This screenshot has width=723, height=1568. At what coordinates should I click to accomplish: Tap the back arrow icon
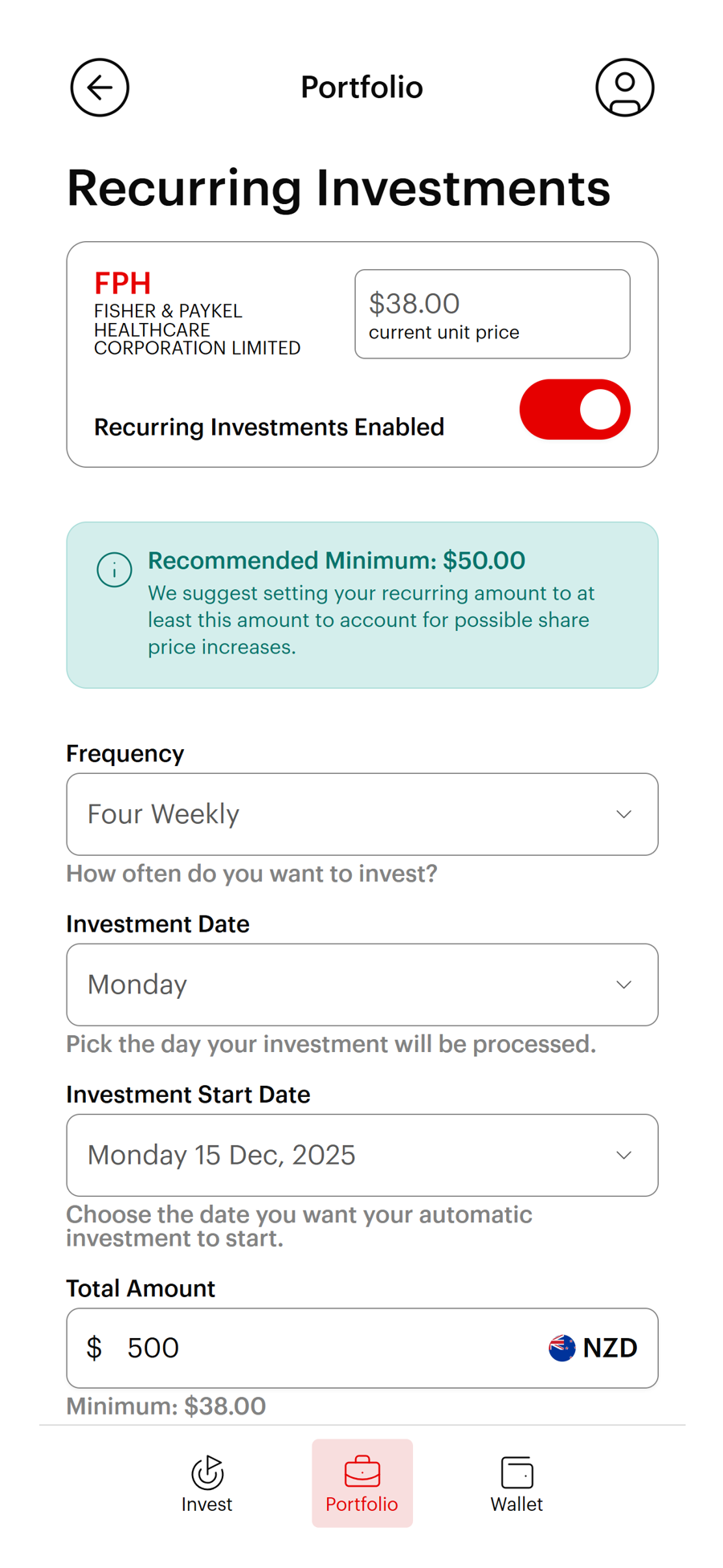tap(100, 88)
